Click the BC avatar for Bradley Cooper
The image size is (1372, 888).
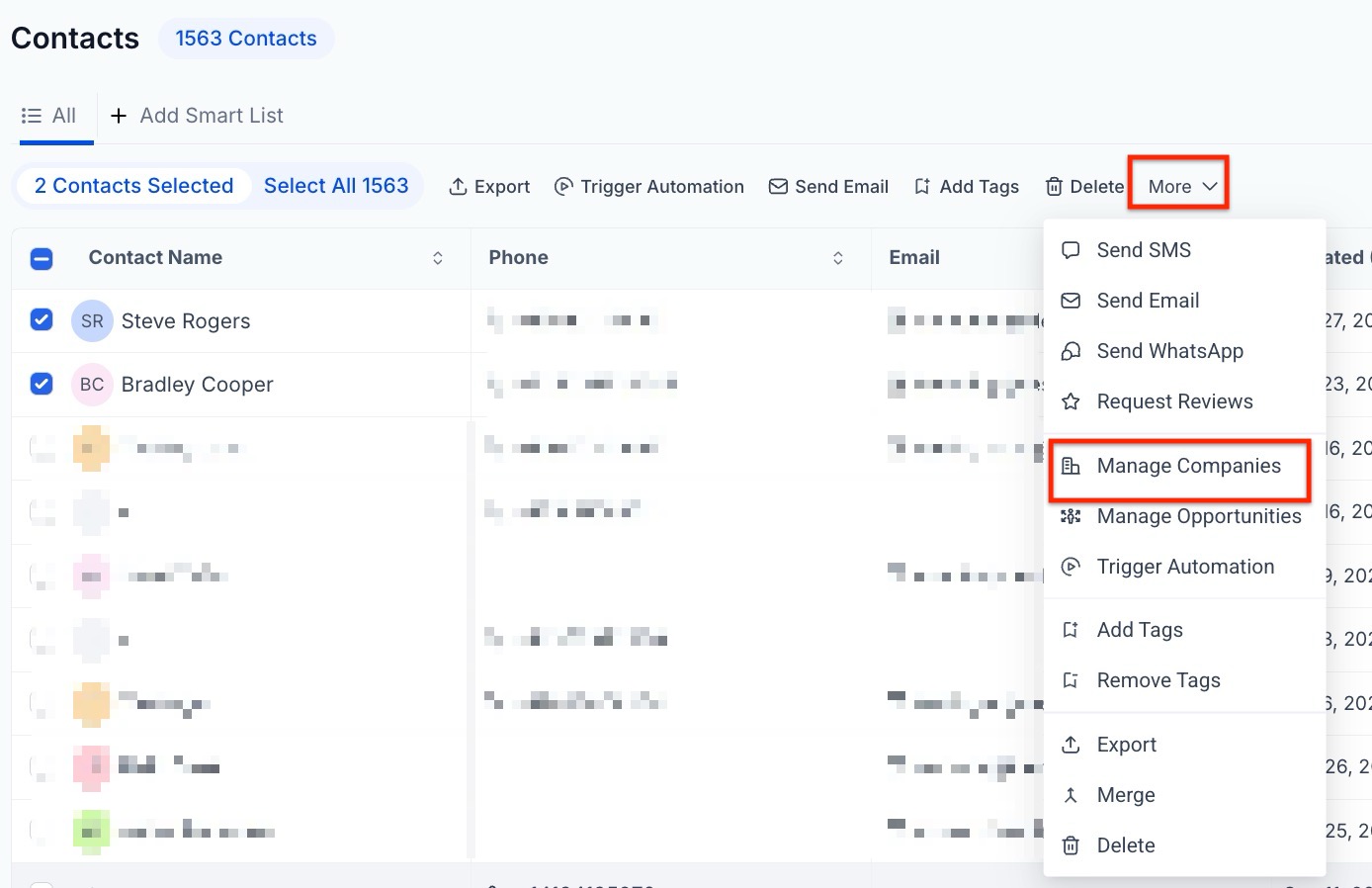92,385
